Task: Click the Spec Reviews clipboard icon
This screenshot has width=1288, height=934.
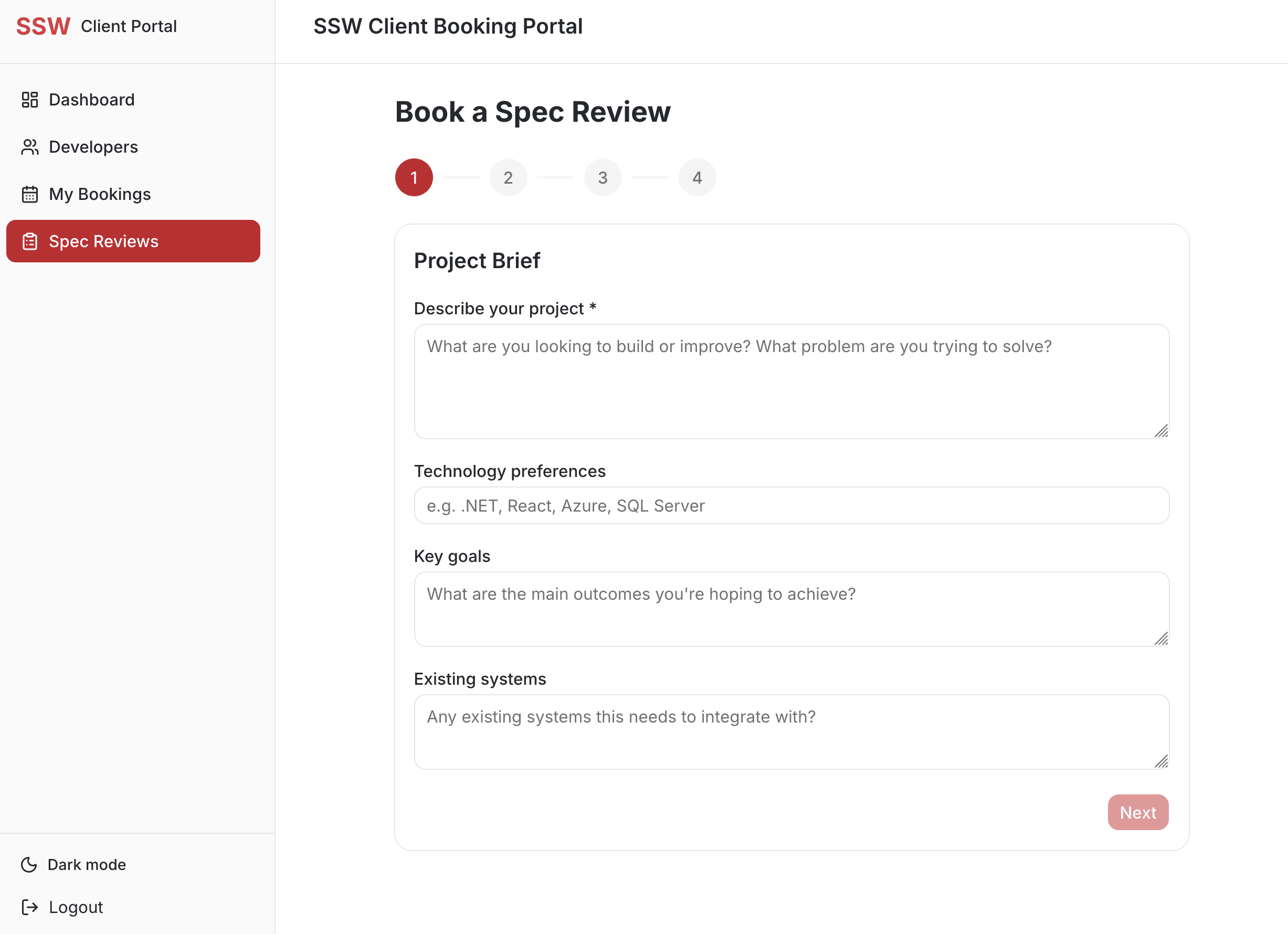Action: pyautogui.click(x=30, y=241)
